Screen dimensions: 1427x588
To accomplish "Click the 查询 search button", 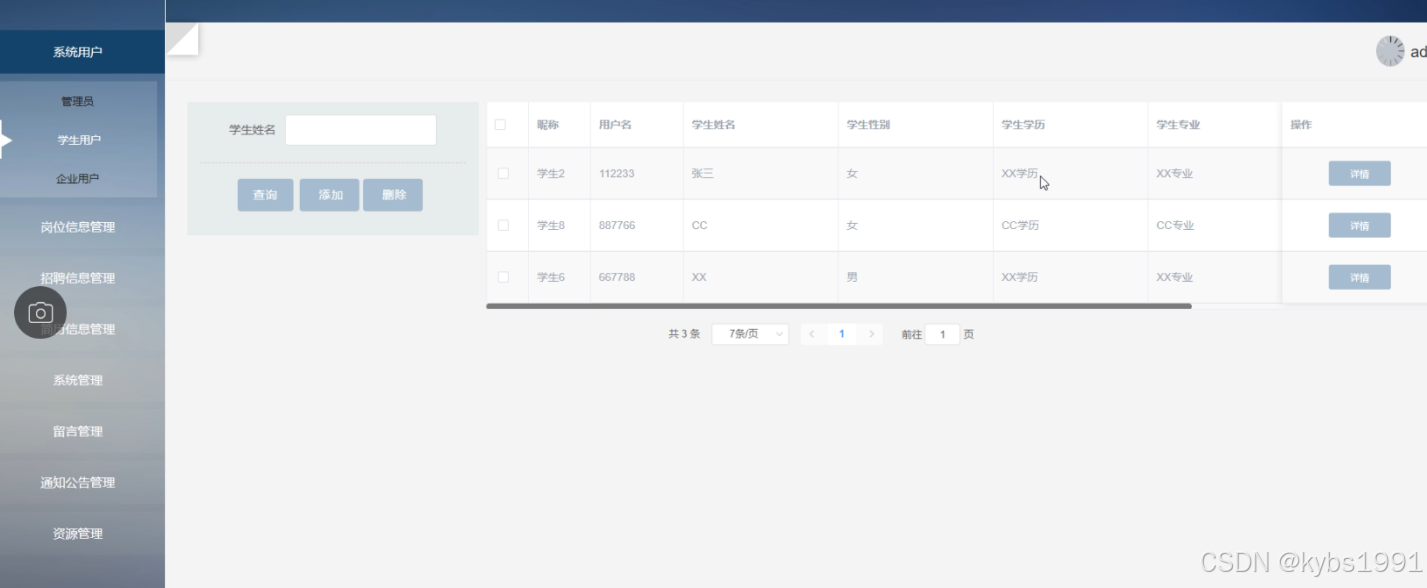I will click(x=265, y=195).
